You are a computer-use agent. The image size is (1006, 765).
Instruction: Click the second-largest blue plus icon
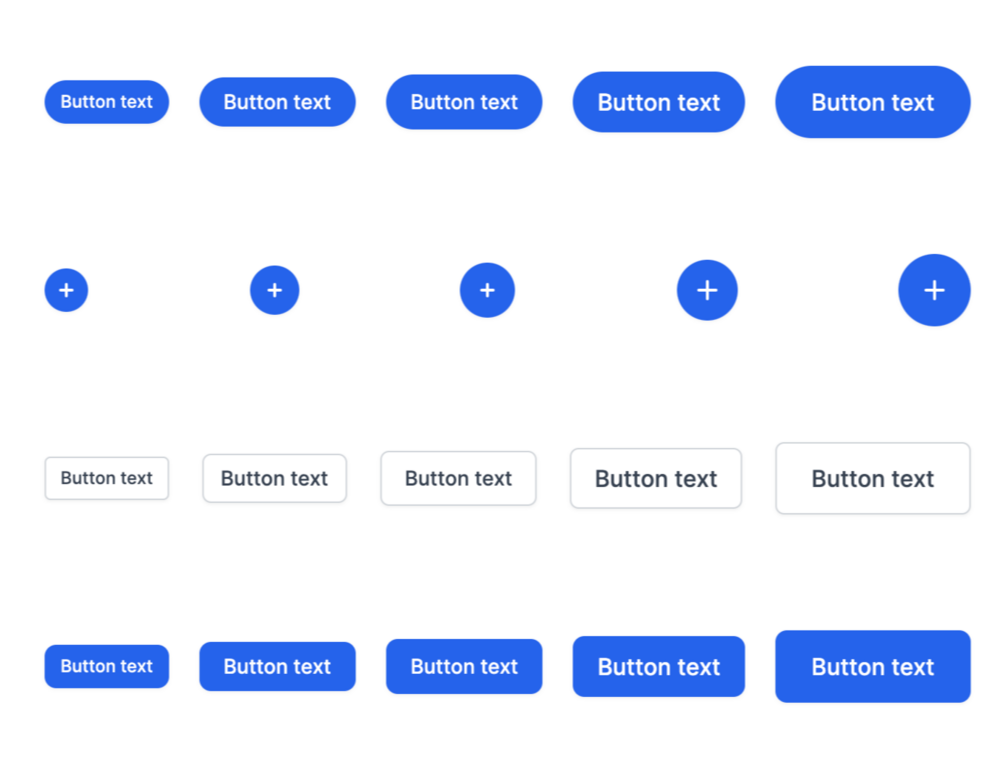707,290
